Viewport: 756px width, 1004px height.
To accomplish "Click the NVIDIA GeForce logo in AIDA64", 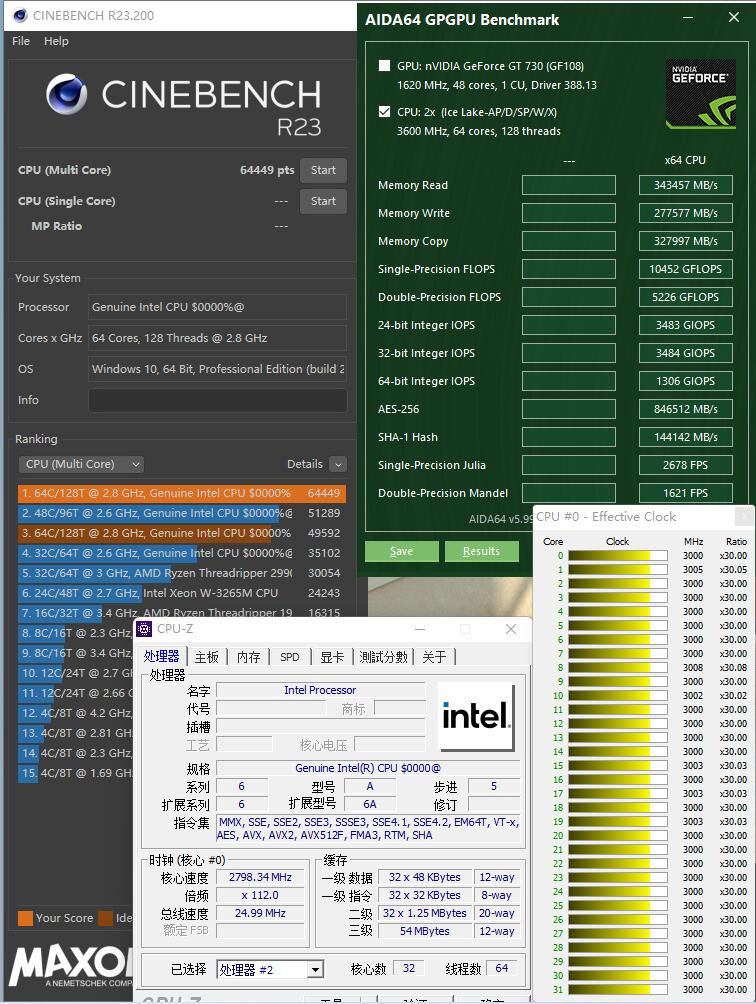I will (700, 94).
